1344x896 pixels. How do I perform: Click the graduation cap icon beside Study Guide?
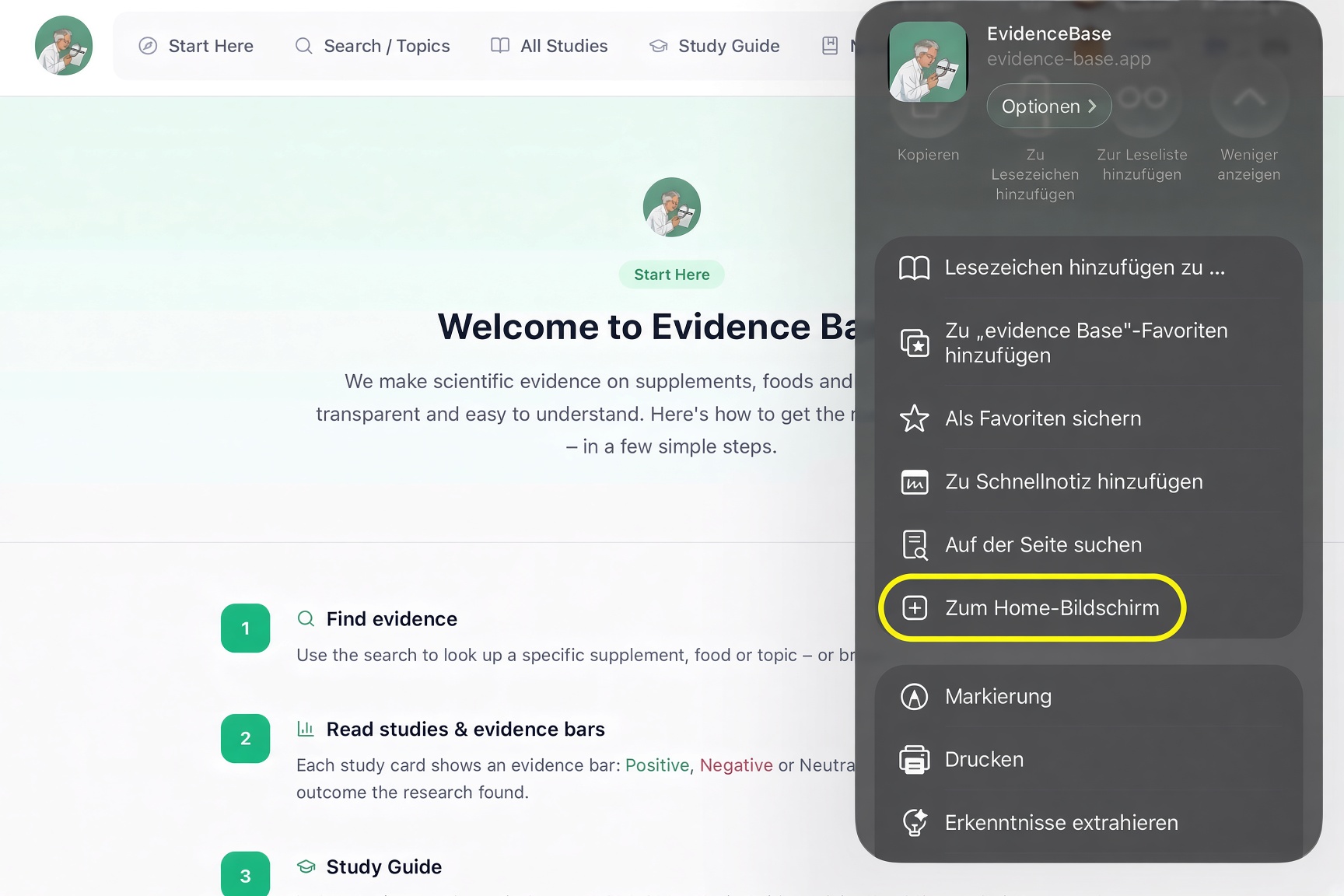click(659, 46)
